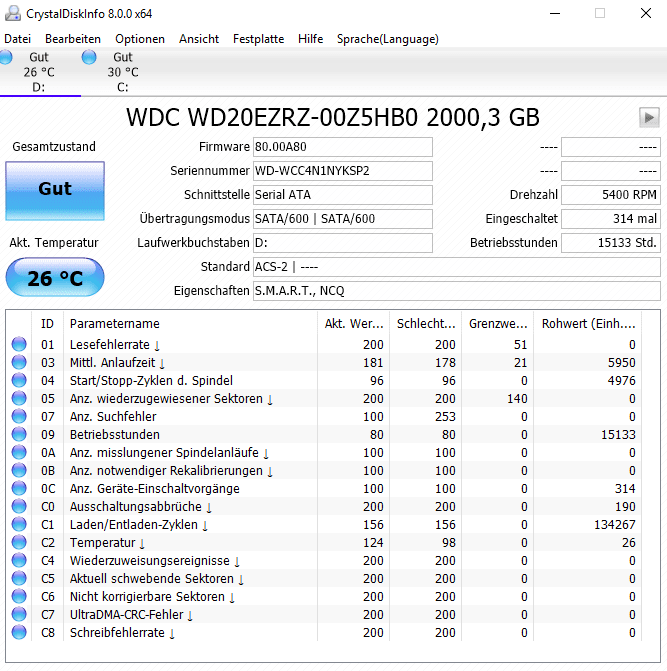
Task: Select the D: drive status orb
Action: point(6,57)
